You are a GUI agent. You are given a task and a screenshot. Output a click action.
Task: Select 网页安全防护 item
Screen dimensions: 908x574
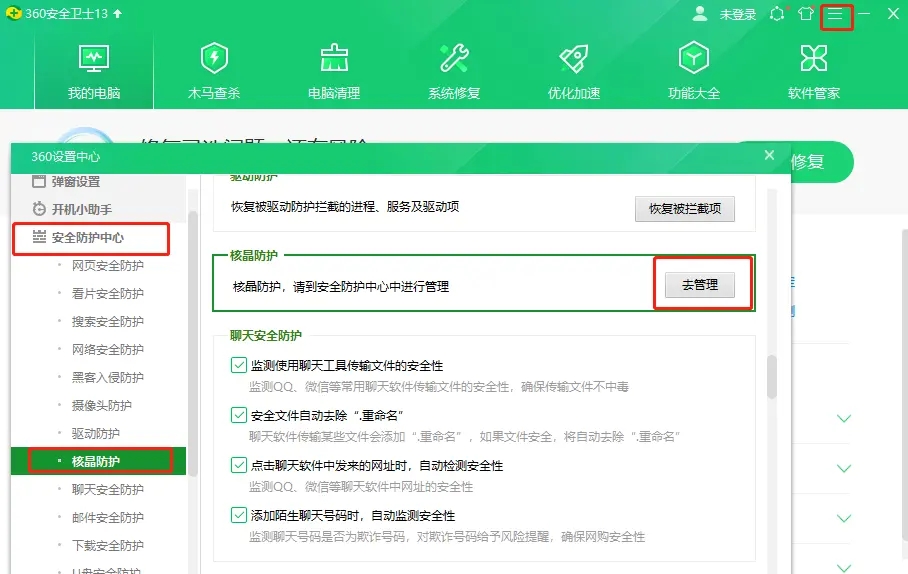click(x=108, y=266)
